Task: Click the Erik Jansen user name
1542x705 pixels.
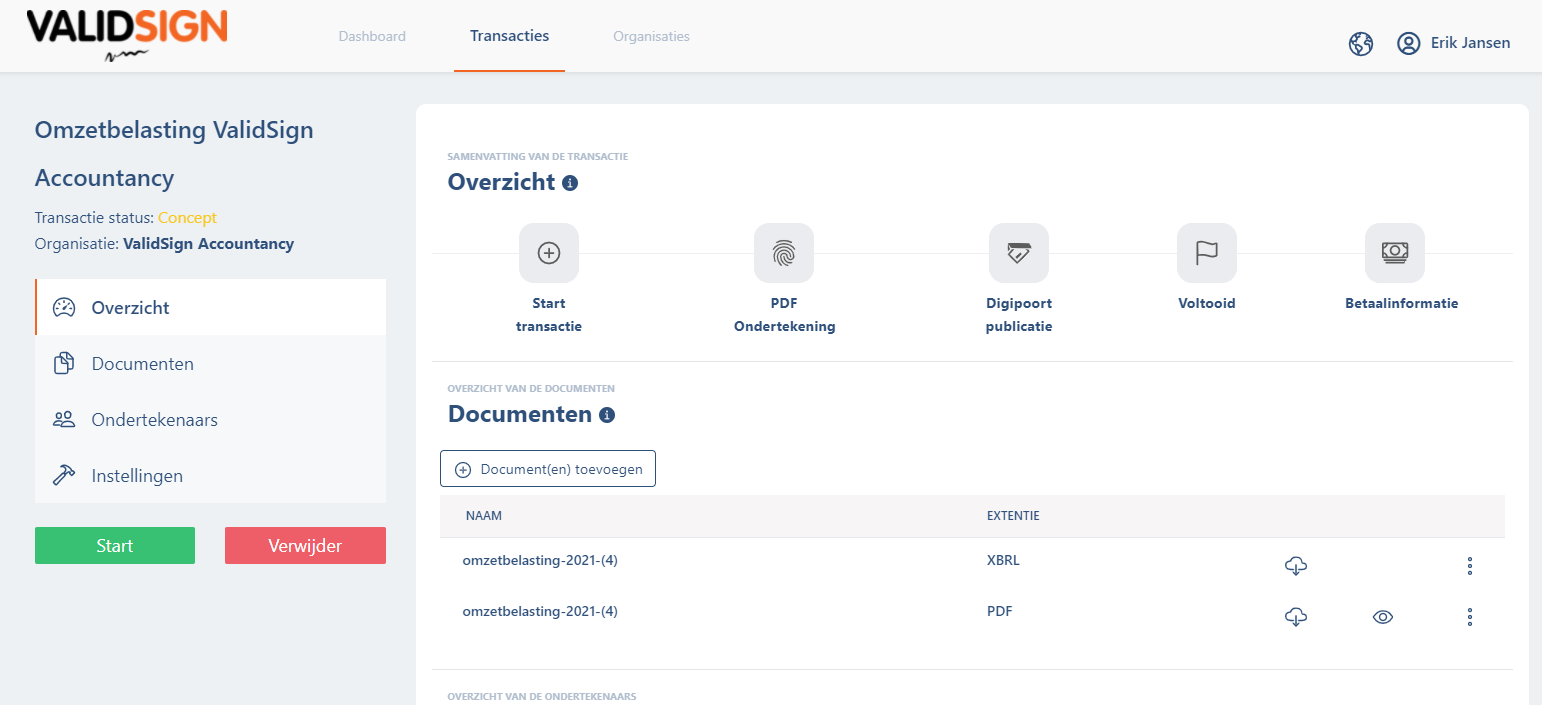Action: (1470, 43)
